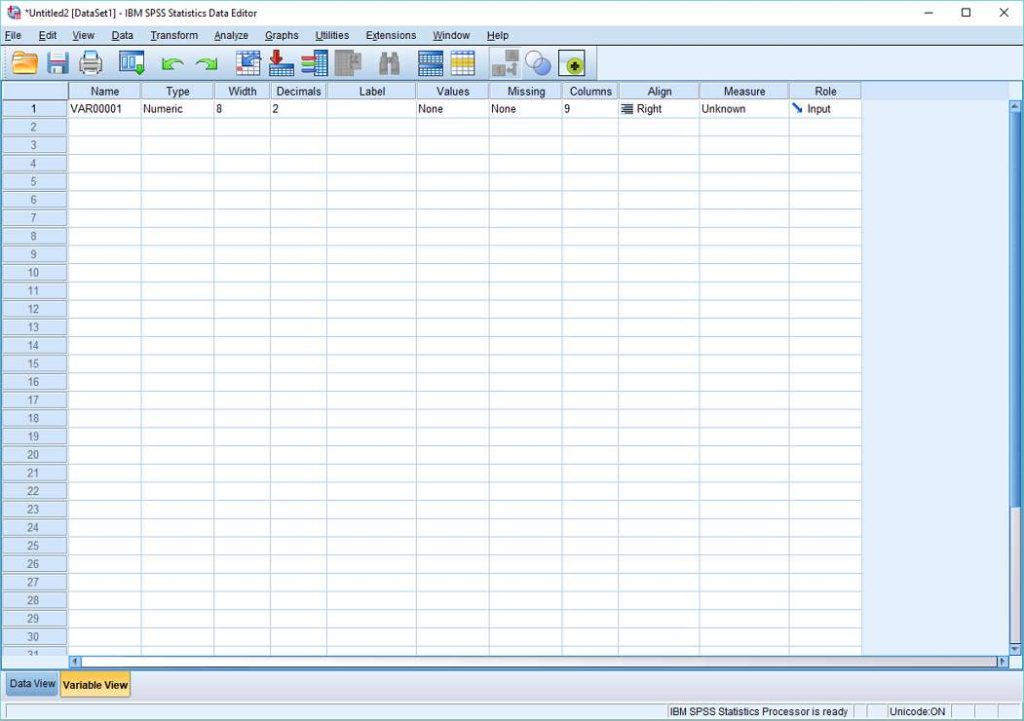Switch to the Data View tab

coord(31,684)
